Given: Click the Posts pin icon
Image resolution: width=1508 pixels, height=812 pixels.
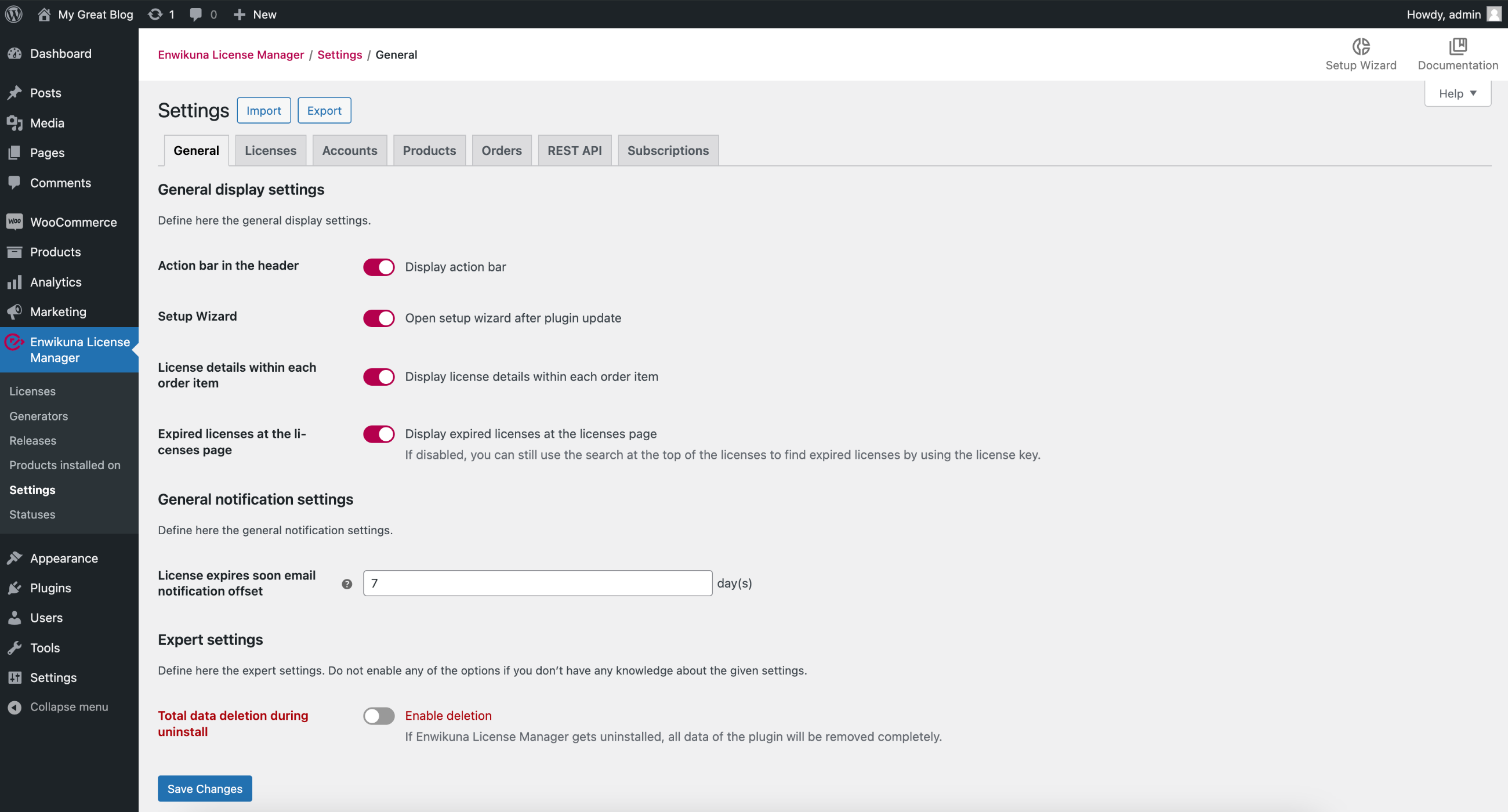Looking at the screenshot, I should click(x=14, y=92).
